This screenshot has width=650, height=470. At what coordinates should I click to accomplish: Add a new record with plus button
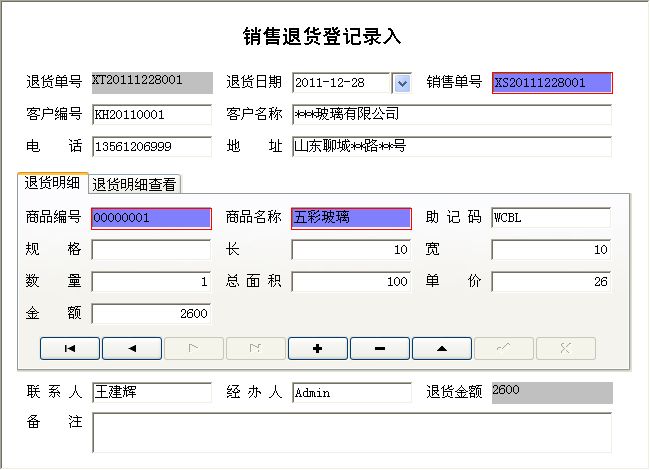pyautogui.click(x=318, y=348)
